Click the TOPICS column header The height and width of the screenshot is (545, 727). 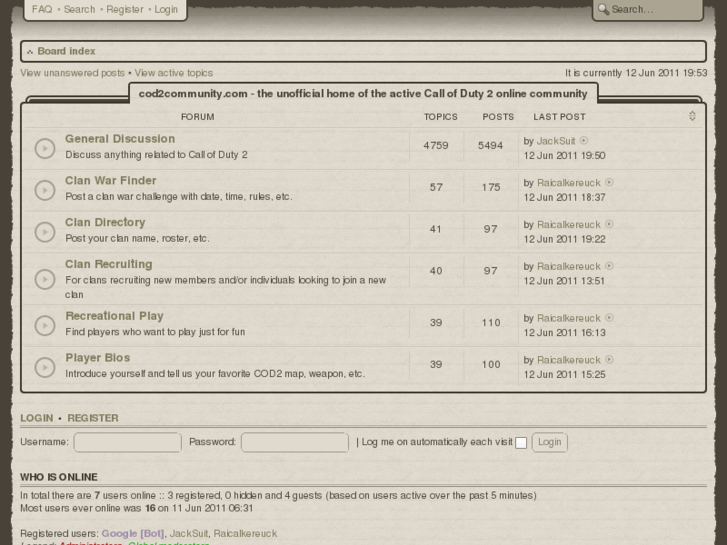[x=440, y=117]
